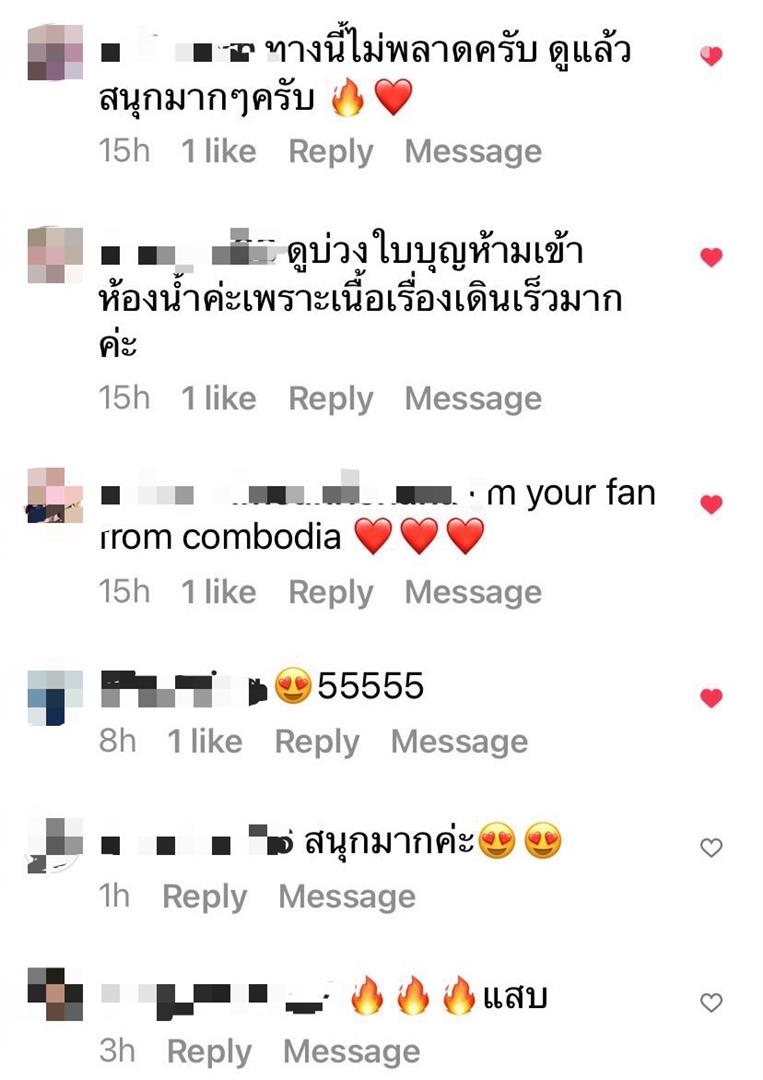Reply to the 3h old แสบ comment
This screenshot has height=1080, width=763.
[x=209, y=1052]
